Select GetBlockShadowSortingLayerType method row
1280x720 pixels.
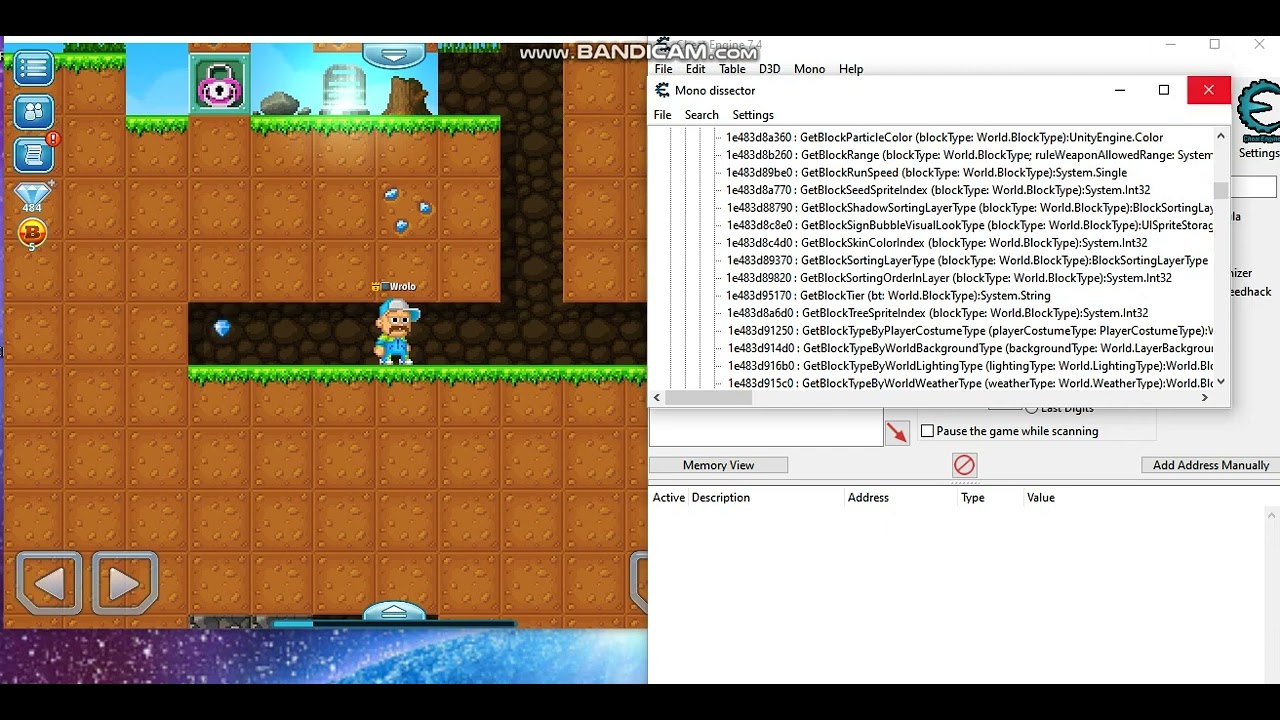[969, 208]
